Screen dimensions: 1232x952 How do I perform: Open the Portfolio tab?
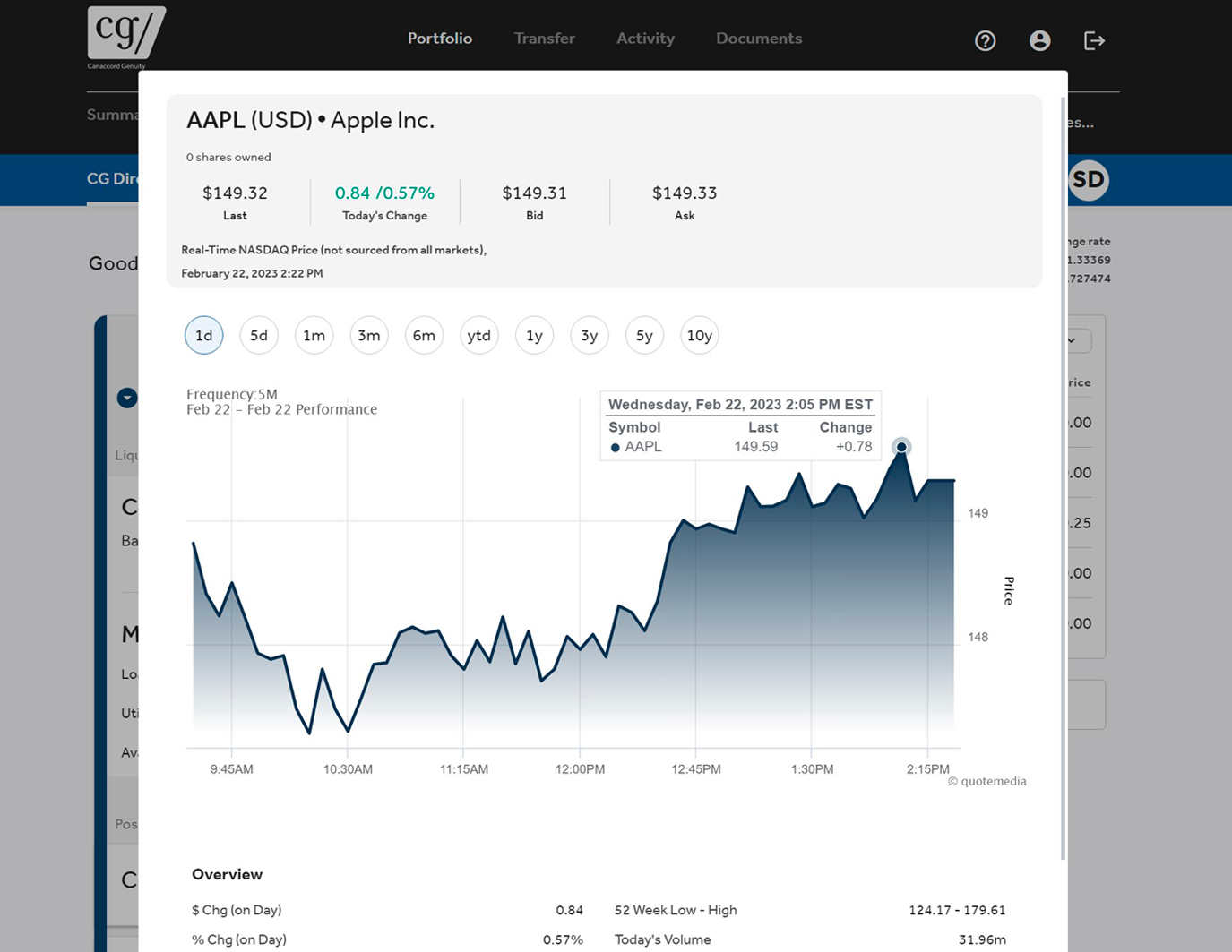439,39
